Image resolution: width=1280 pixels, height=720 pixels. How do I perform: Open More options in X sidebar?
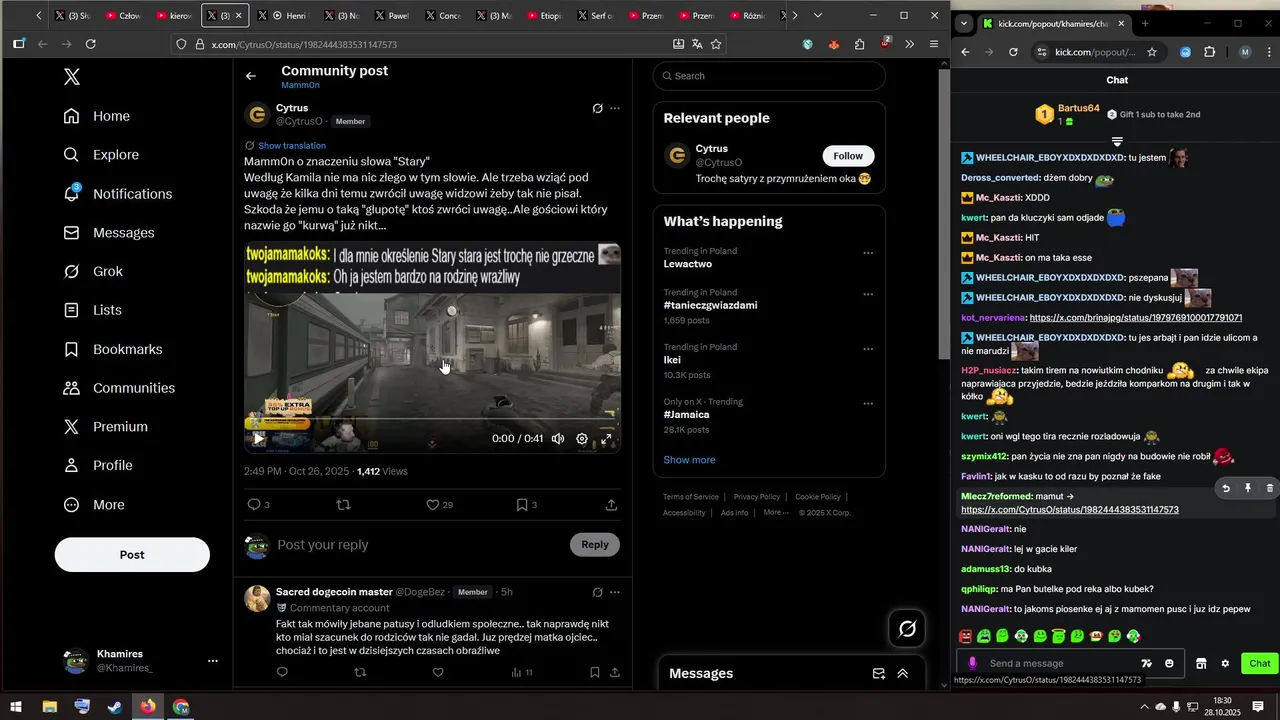coord(94,505)
